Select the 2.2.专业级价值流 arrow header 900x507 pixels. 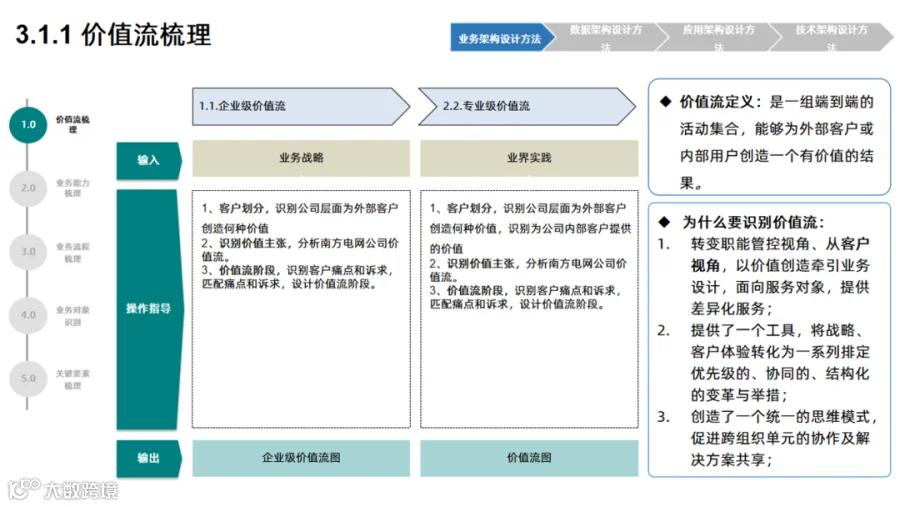click(x=527, y=106)
